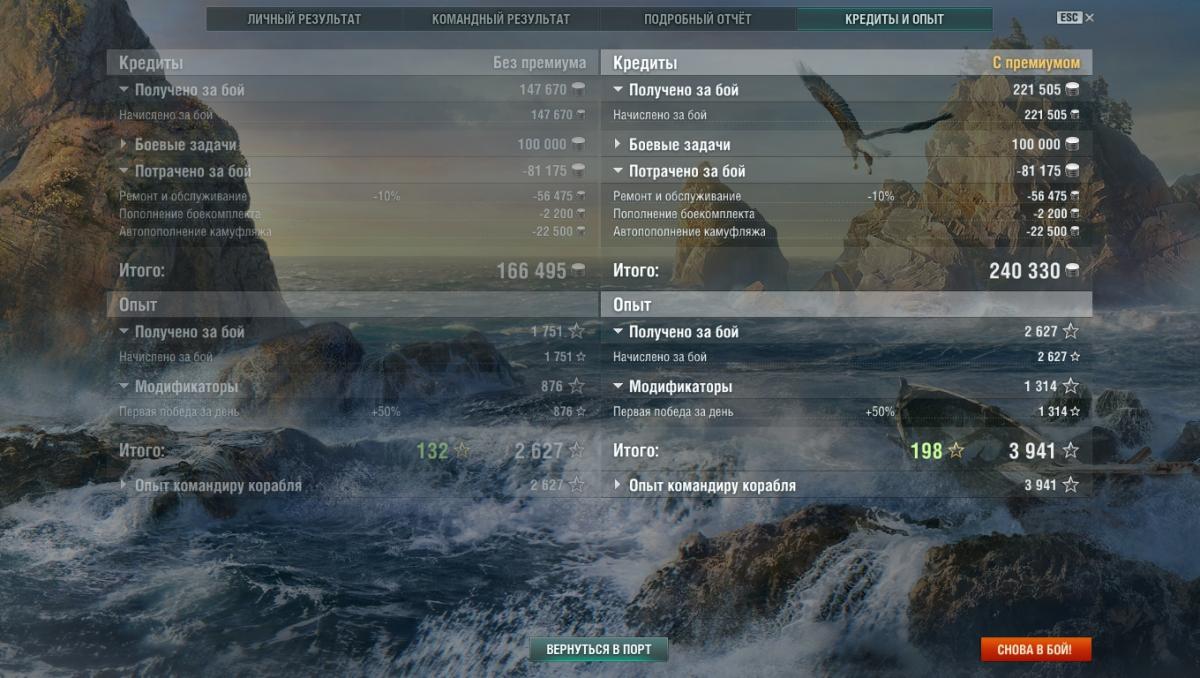Click the С премиумом column header
The image size is (1200, 678).
(1036, 63)
